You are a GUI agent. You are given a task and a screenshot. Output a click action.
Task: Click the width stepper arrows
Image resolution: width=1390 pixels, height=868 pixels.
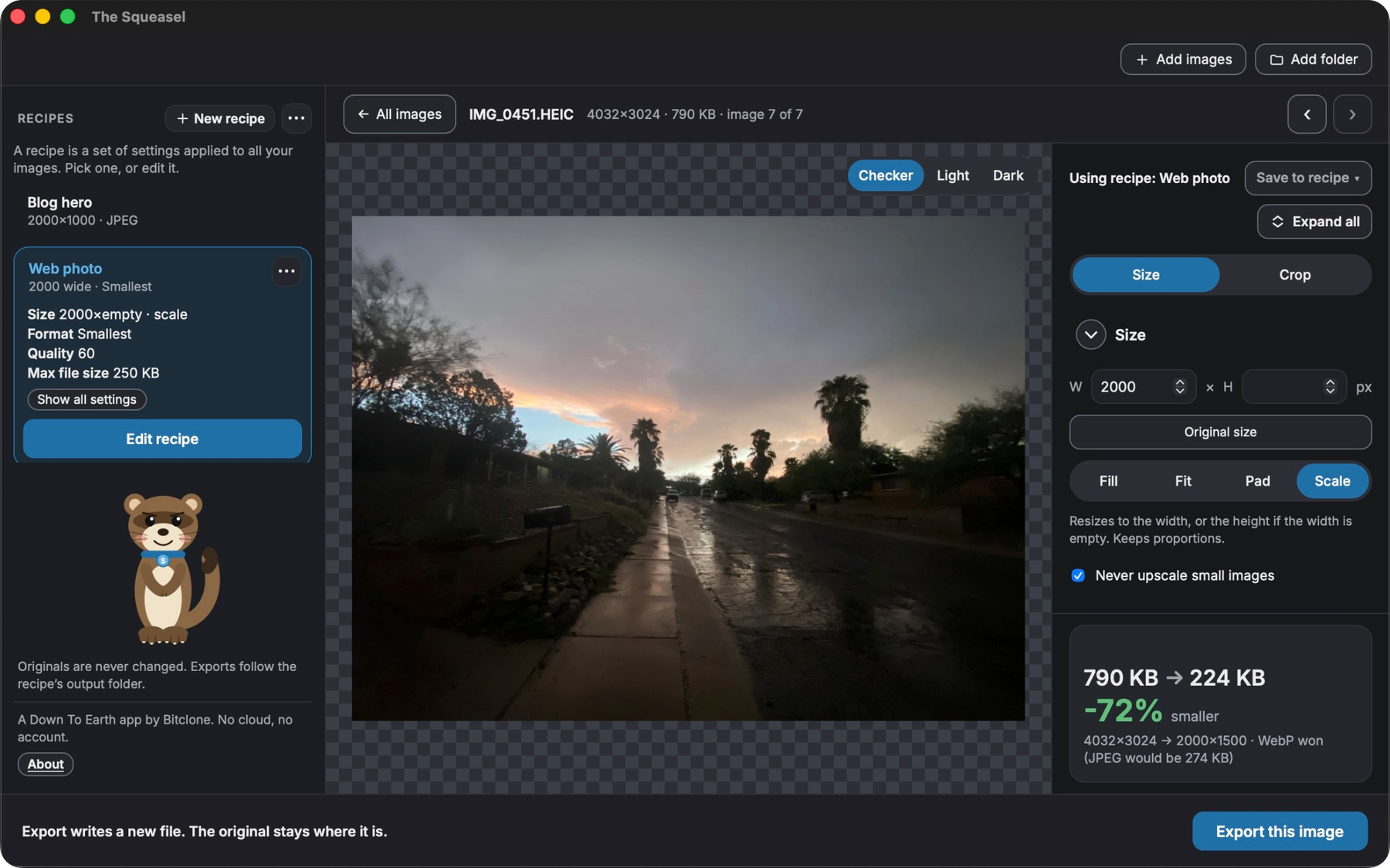tap(1179, 387)
